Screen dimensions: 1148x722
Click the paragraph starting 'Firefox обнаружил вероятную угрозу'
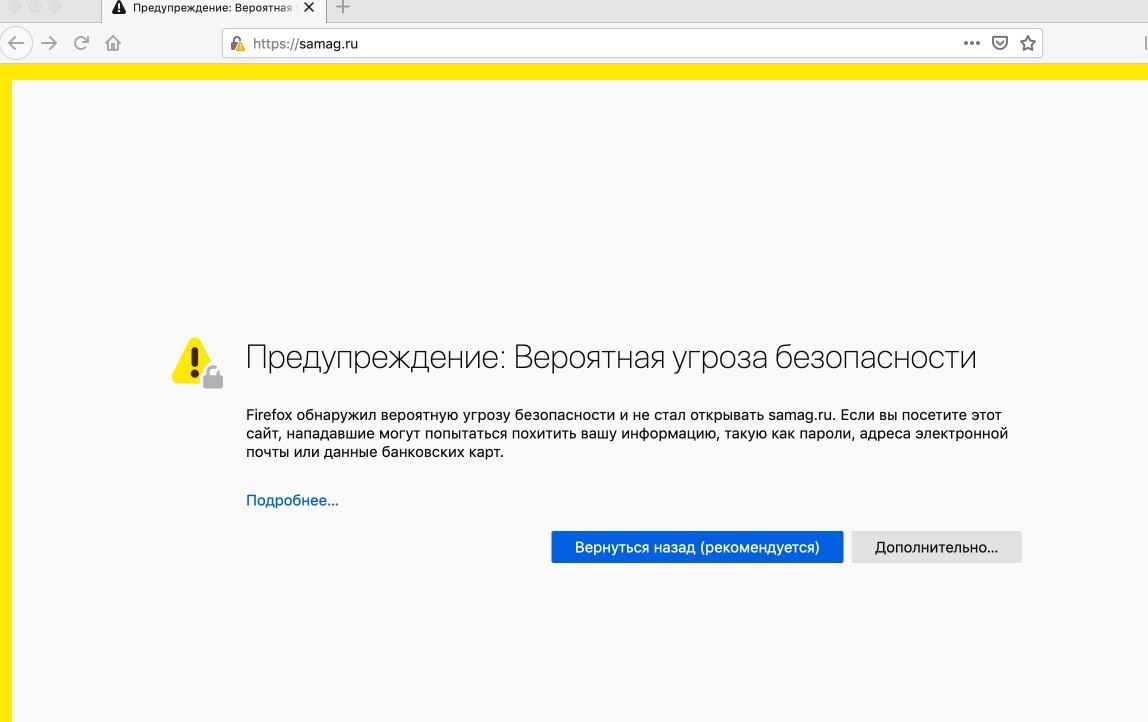tap(627, 433)
